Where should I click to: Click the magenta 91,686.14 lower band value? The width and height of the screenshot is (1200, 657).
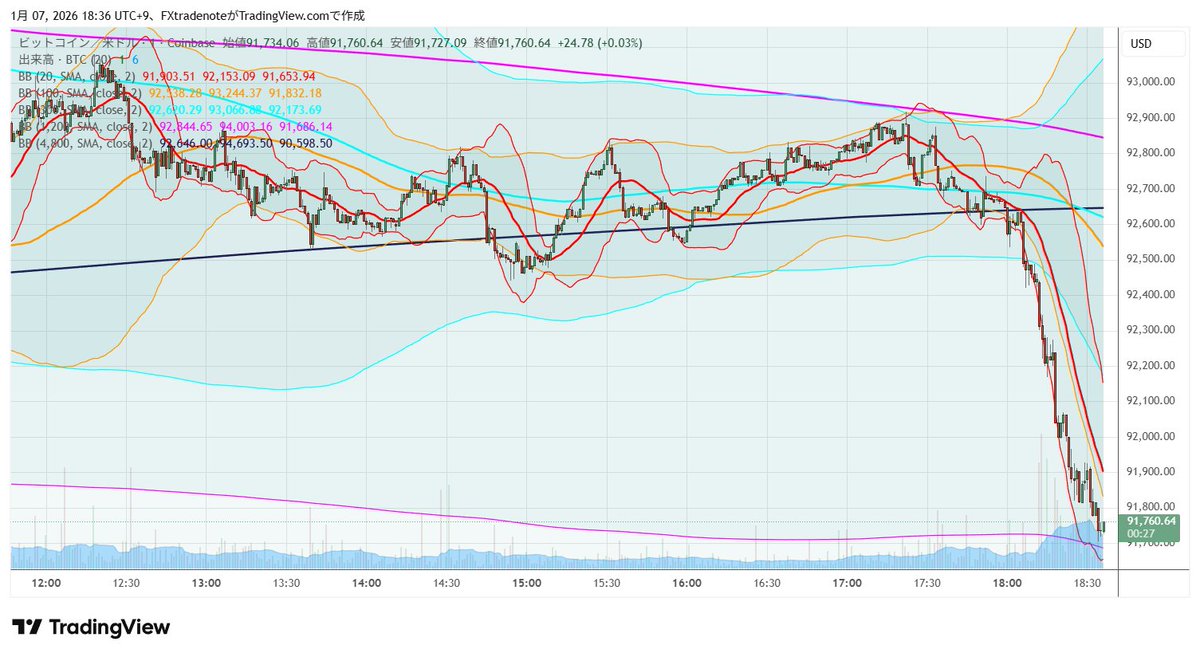coord(306,127)
